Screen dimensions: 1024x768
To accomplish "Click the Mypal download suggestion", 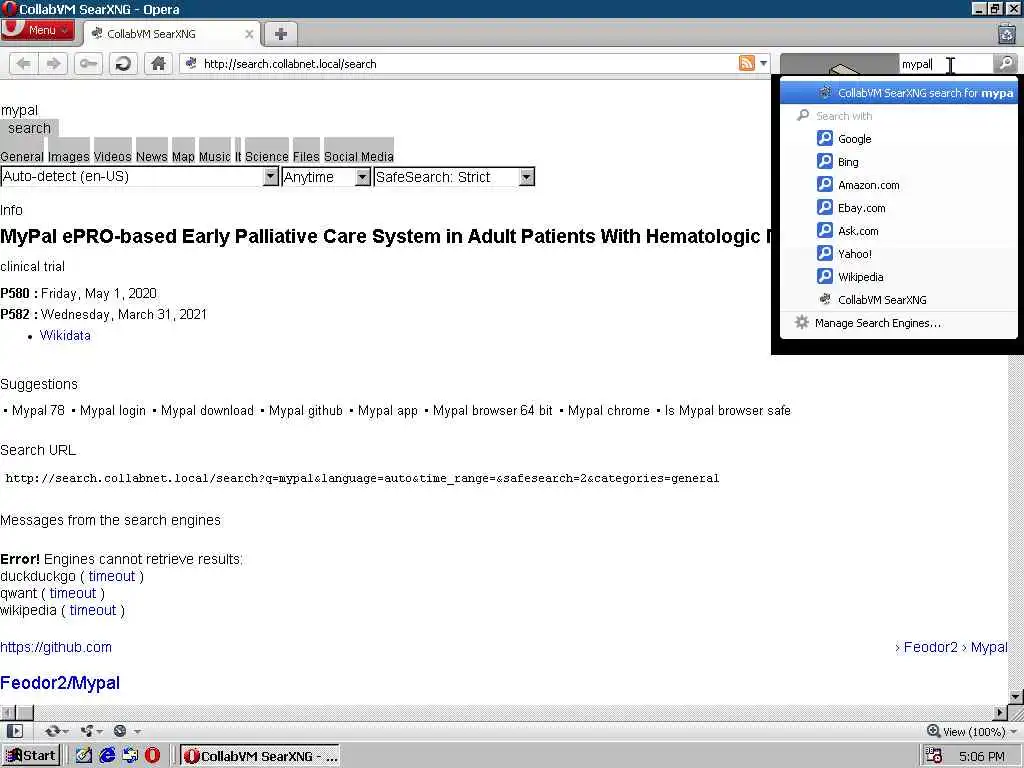I will (207, 410).
